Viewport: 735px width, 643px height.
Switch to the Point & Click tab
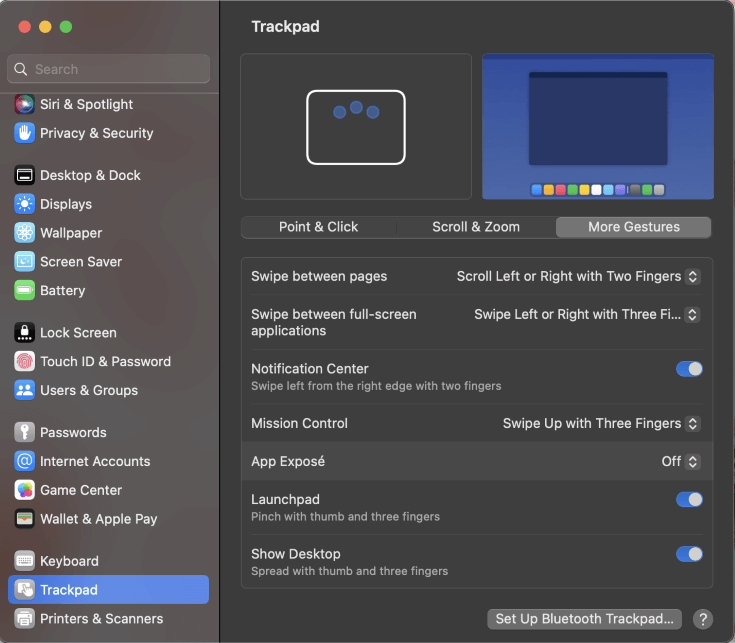(x=318, y=227)
